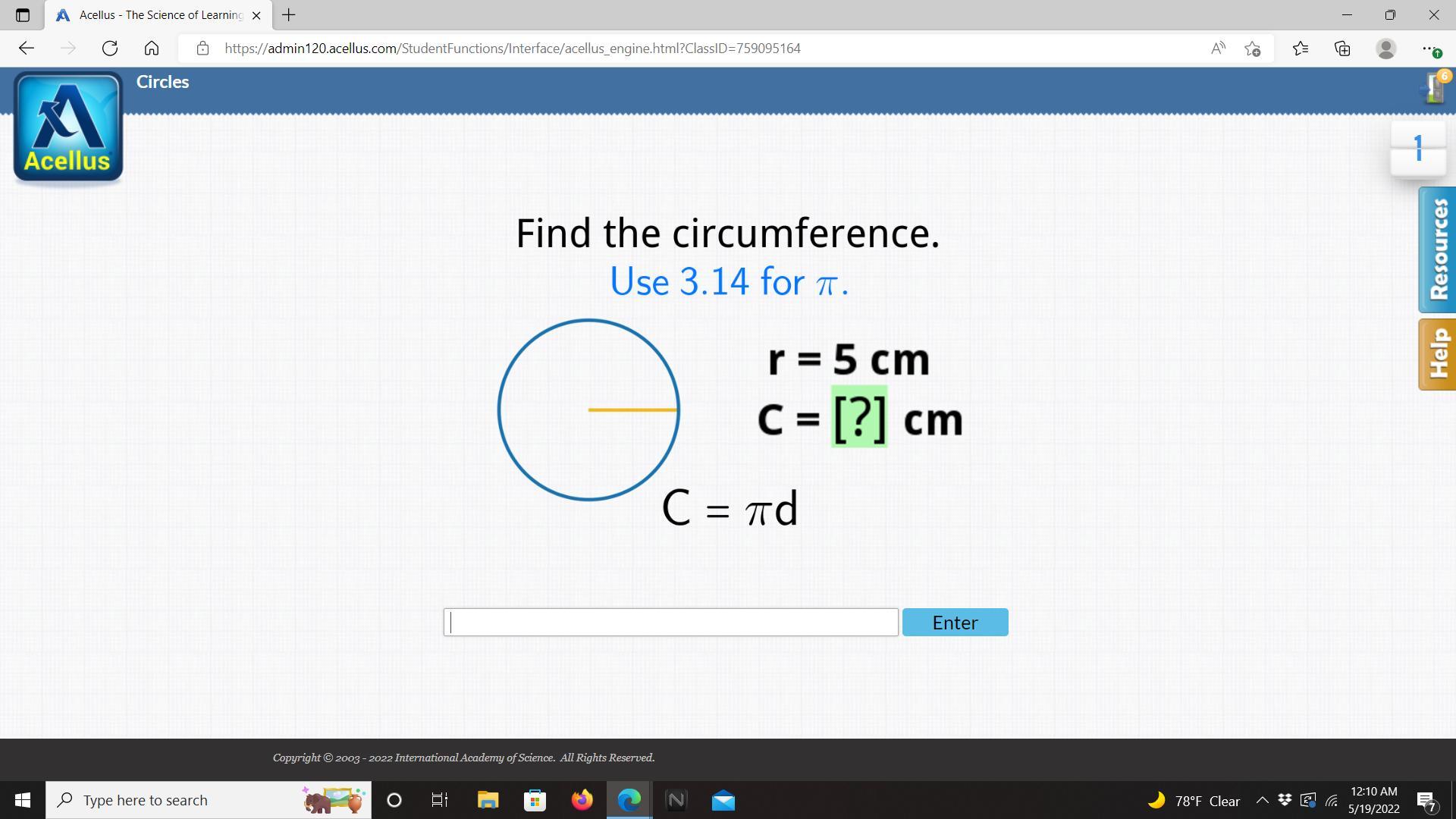Viewport: 1456px width, 819px height.
Task: Open the Collections icon
Action: tap(1342, 49)
